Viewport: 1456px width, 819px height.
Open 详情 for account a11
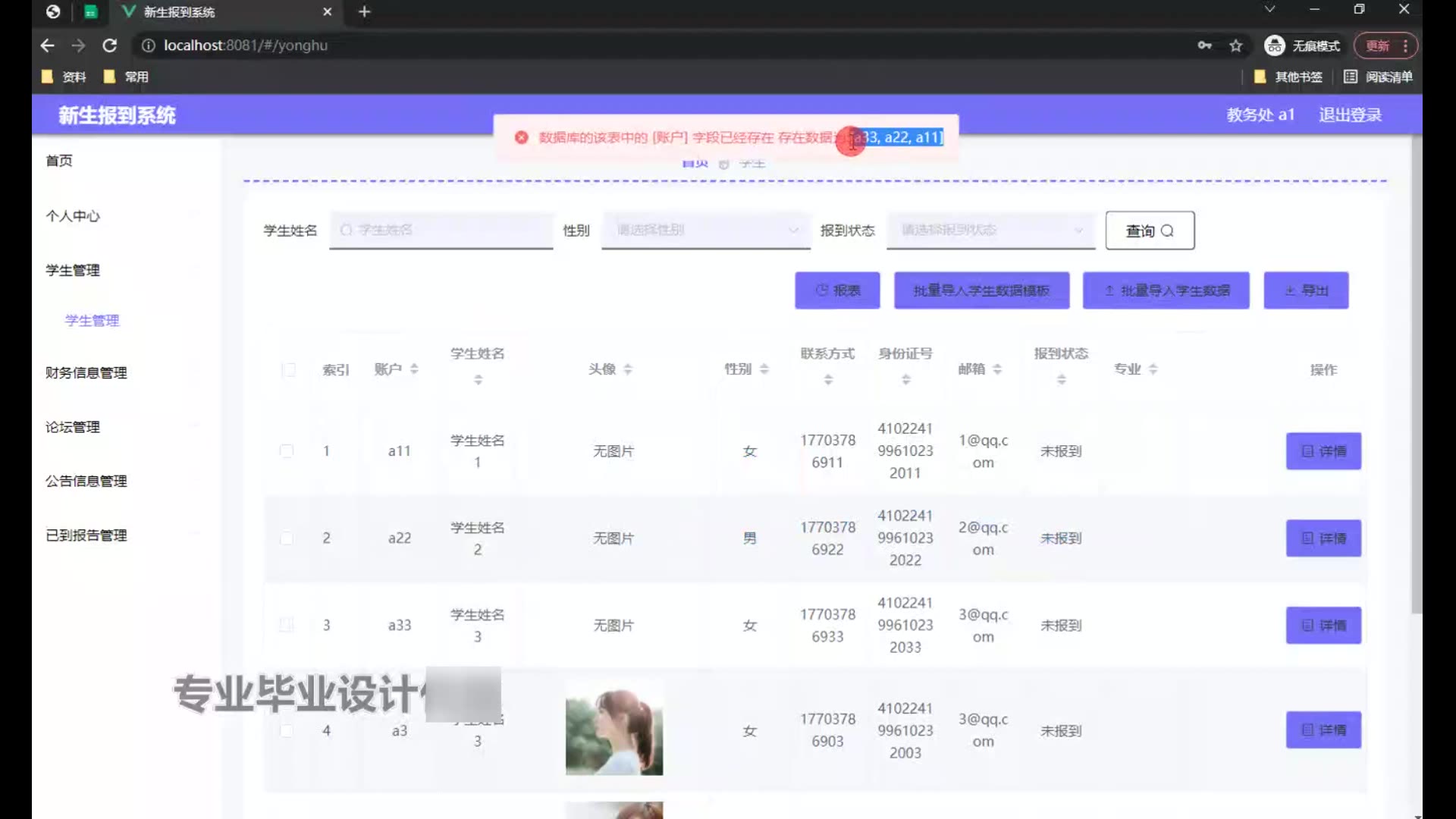coord(1323,451)
